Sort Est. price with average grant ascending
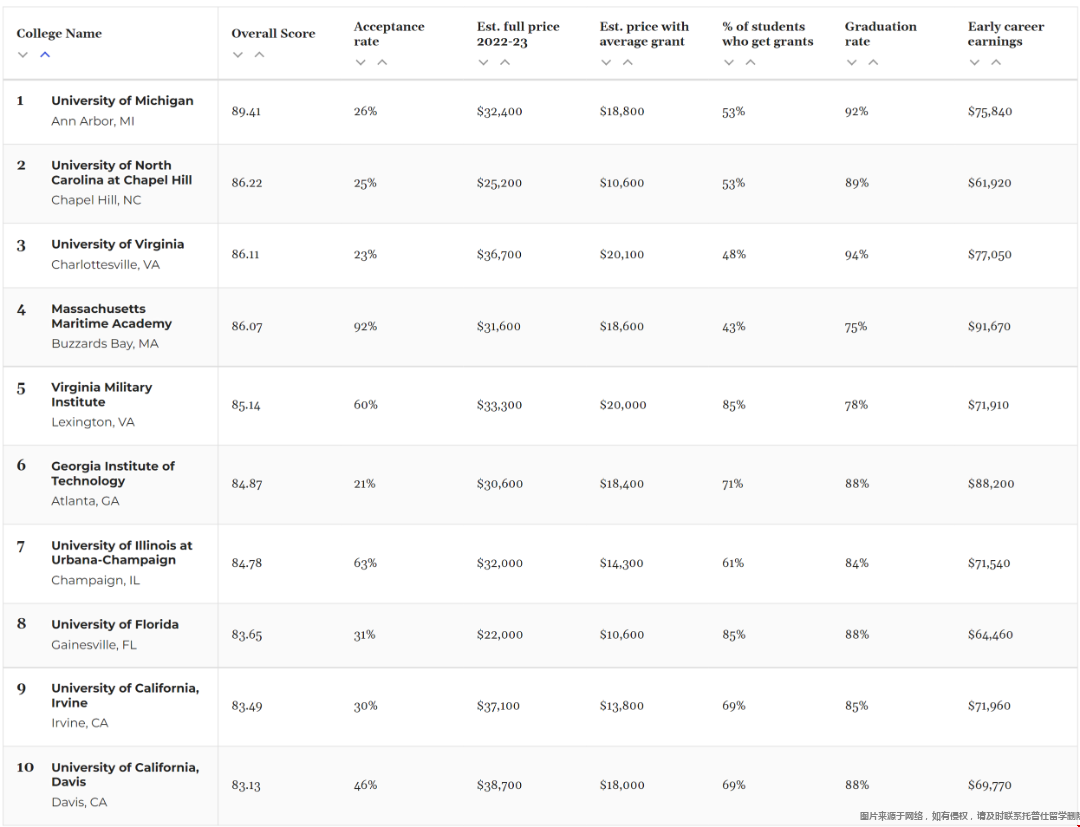Image resolution: width=1080 pixels, height=827 pixels. tap(628, 63)
